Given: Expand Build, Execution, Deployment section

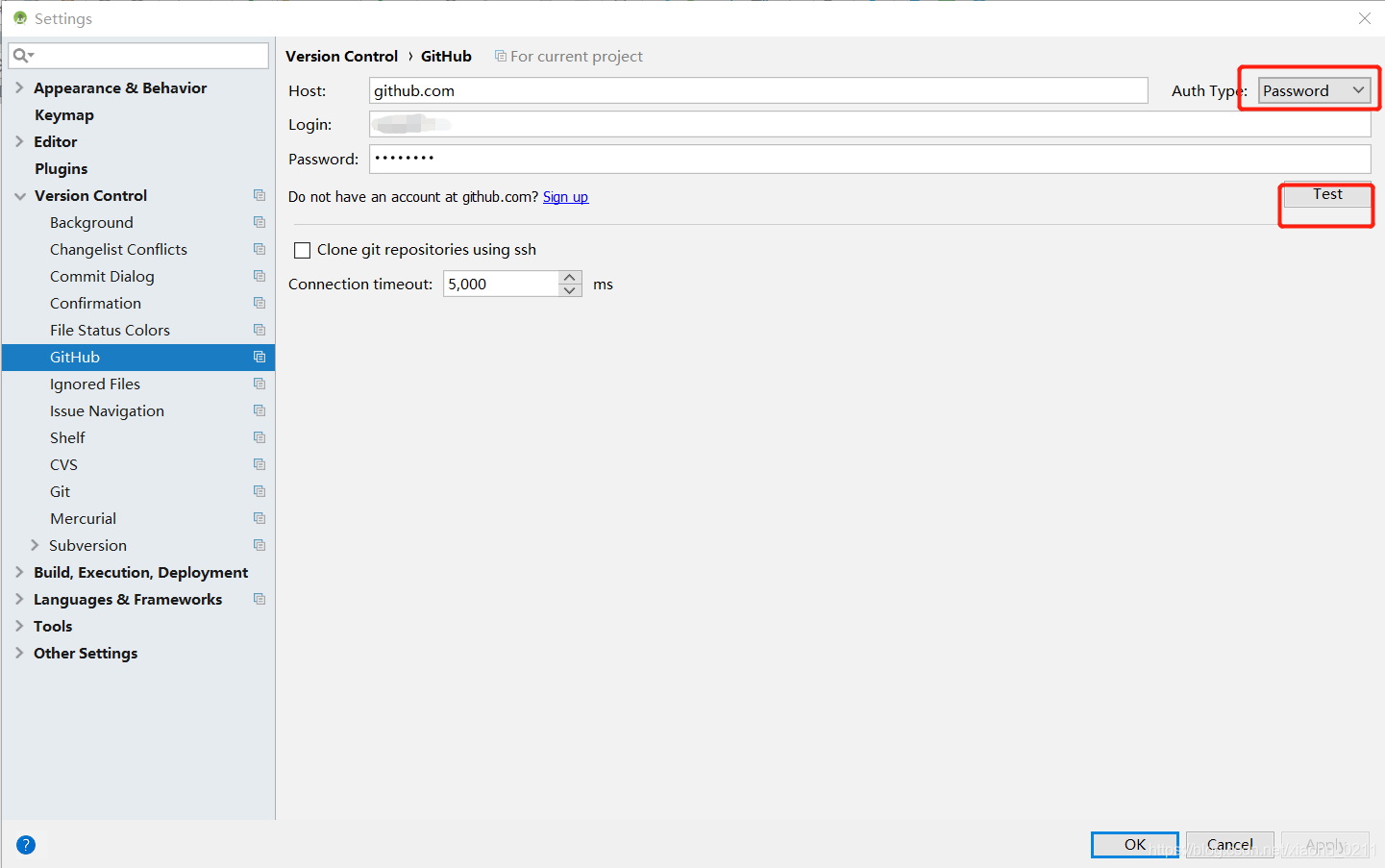Looking at the screenshot, I should click(x=19, y=572).
